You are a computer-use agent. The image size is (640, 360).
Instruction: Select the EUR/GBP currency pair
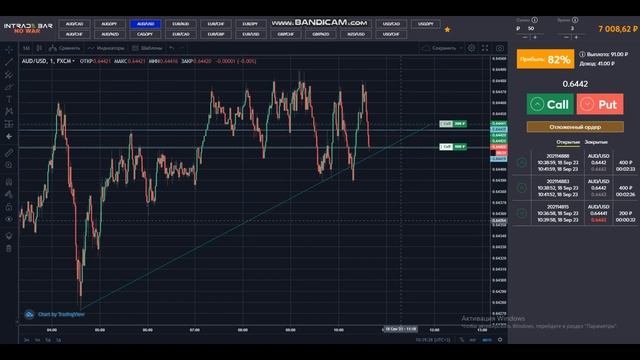click(x=216, y=34)
